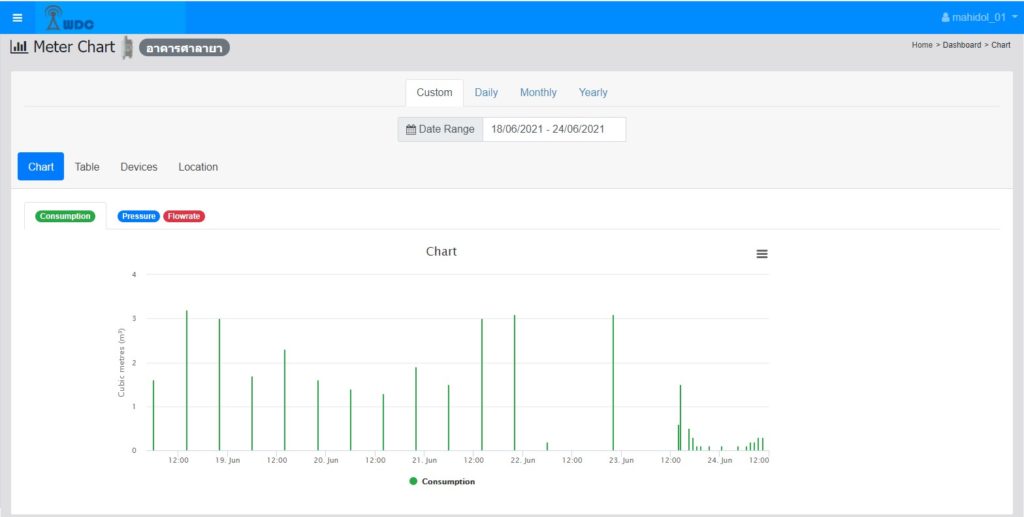Viewport: 1024px width, 517px height.
Task: Click the calendar icon beside Date Range
Action: pyautogui.click(x=410, y=129)
